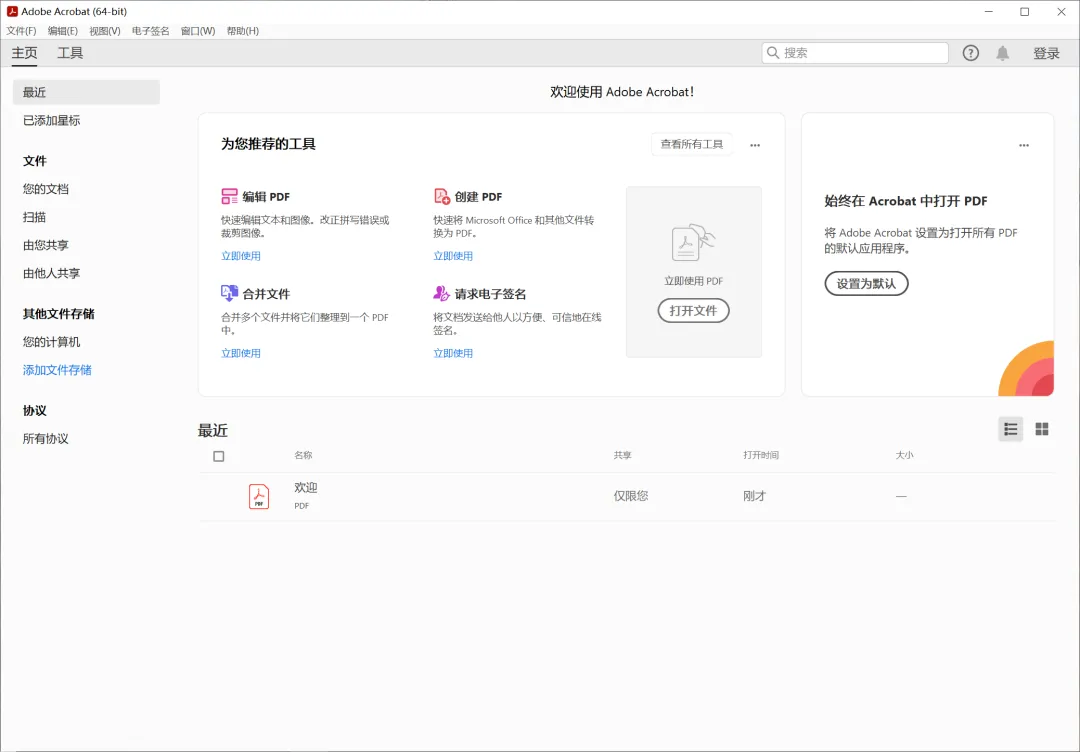Click the 设置为默认 button

[866, 284]
